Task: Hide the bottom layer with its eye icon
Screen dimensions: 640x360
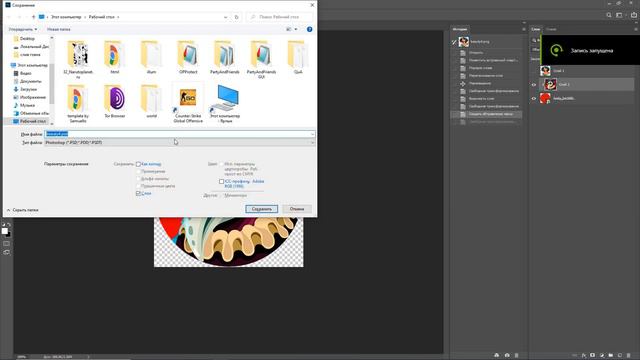Action: click(533, 98)
